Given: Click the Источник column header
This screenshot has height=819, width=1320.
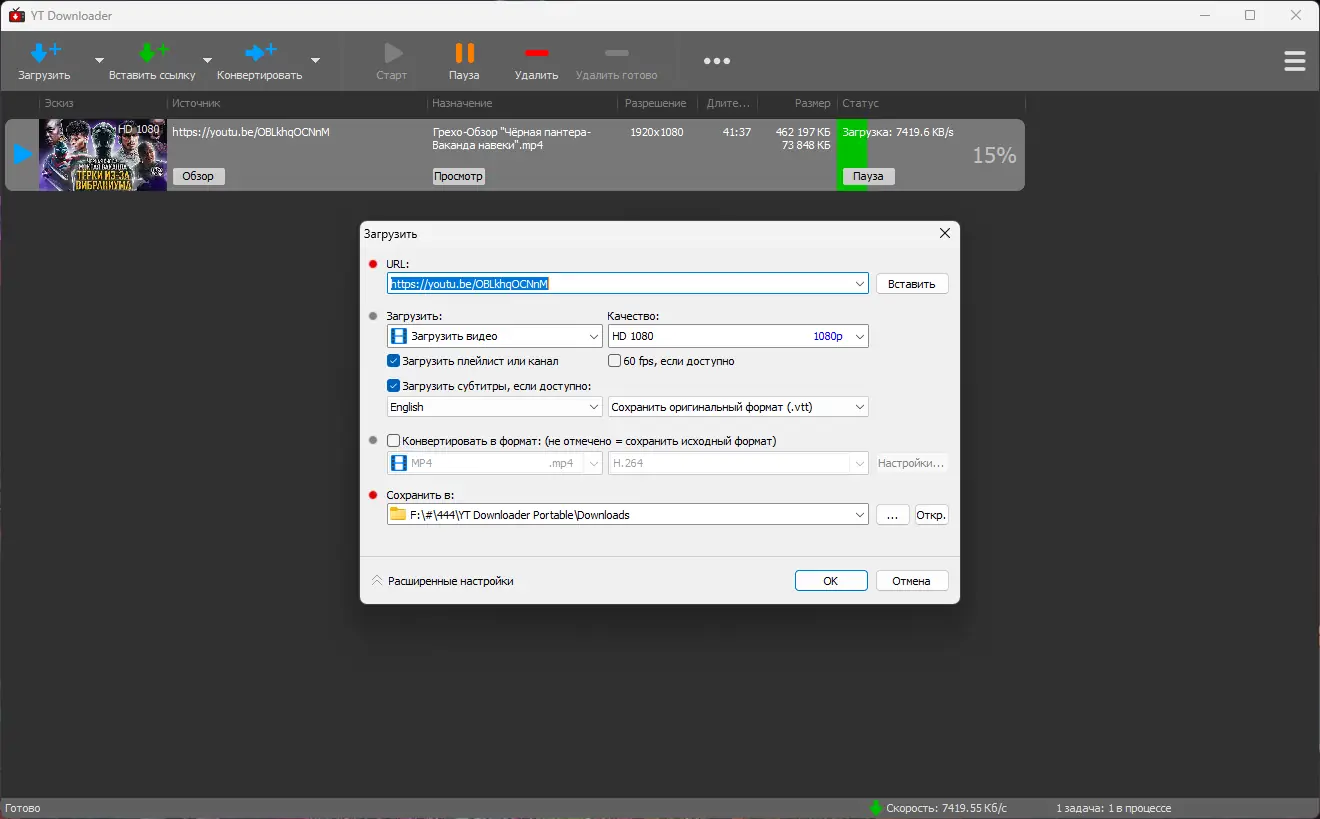Looking at the screenshot, I should coord(196,103).
